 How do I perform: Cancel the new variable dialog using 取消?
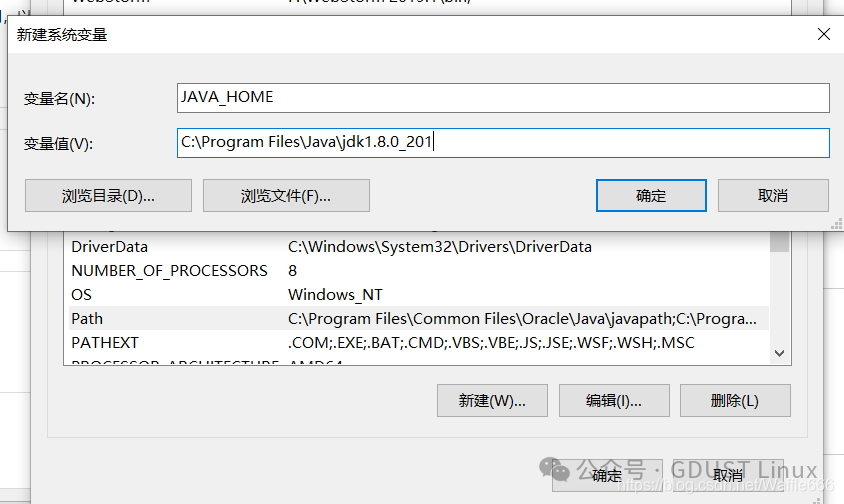coord(772,196)
